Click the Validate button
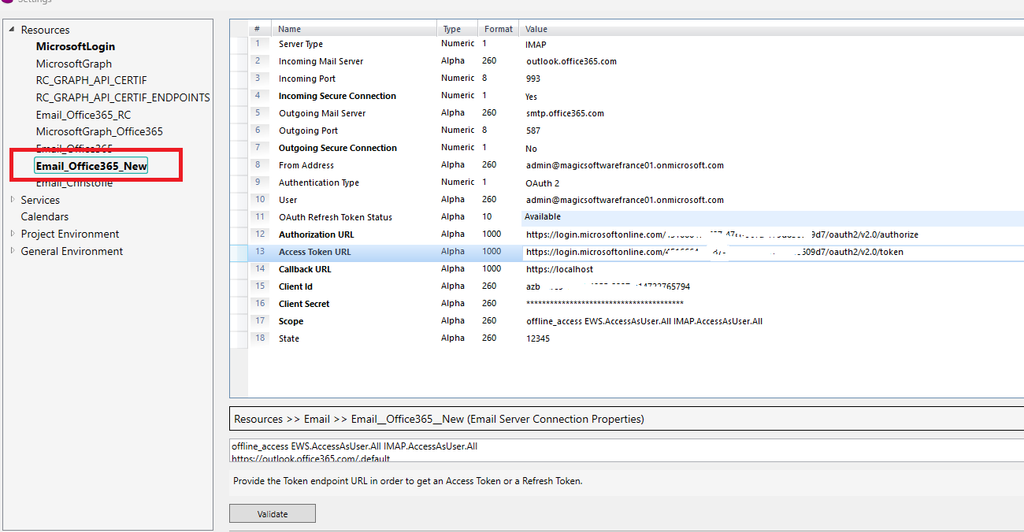Viewport: 1024px width, 532px height. 272,514
